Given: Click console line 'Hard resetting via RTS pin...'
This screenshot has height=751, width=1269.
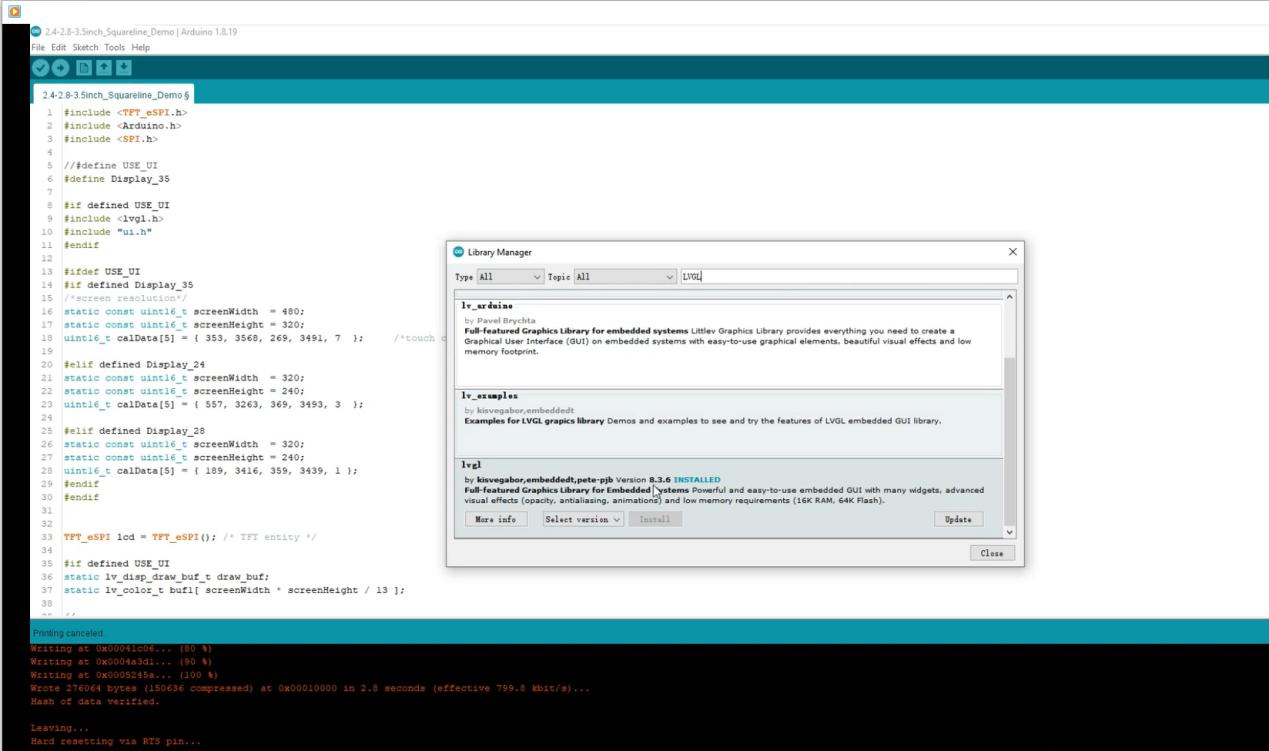Looking at the screenshot, I should (116, 741).
